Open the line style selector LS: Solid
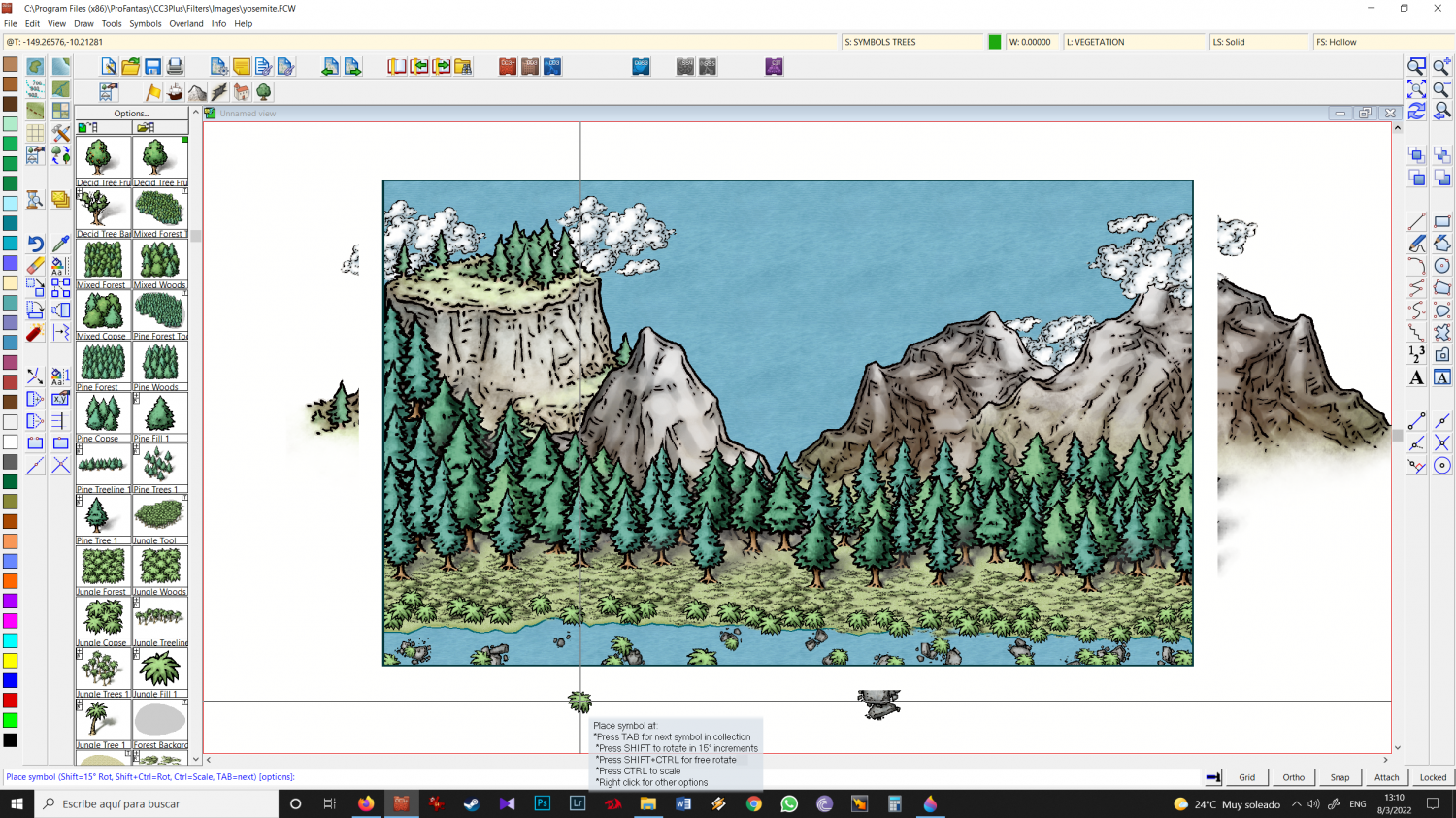Screen dimensions: 1456x818 click(1259, 42)
